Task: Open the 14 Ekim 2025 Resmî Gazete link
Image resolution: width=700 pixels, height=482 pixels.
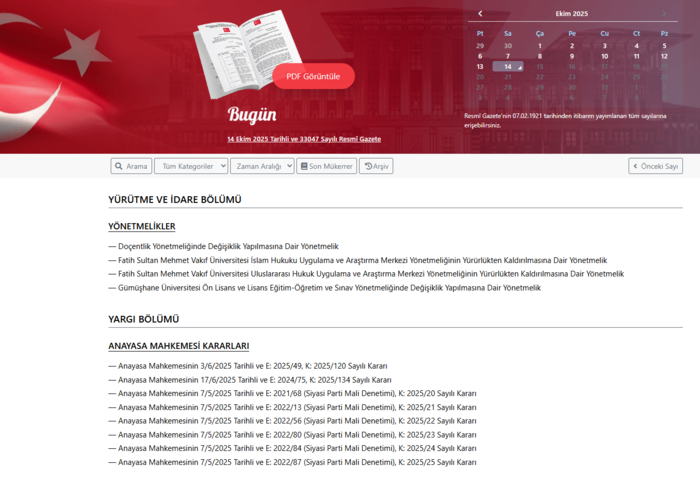Action: click(304, 139)
